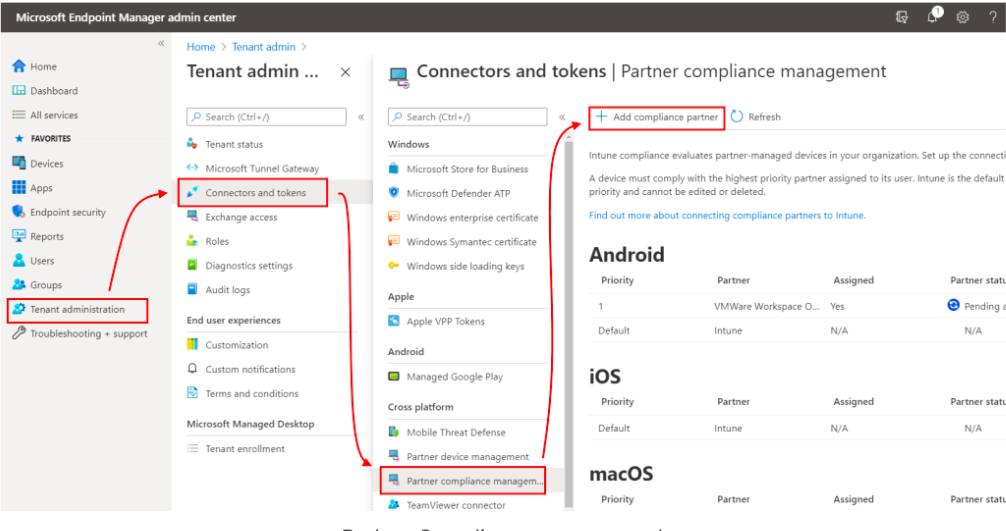
Task: Click the Pending status for VMWare
Action: coord(976,306)
